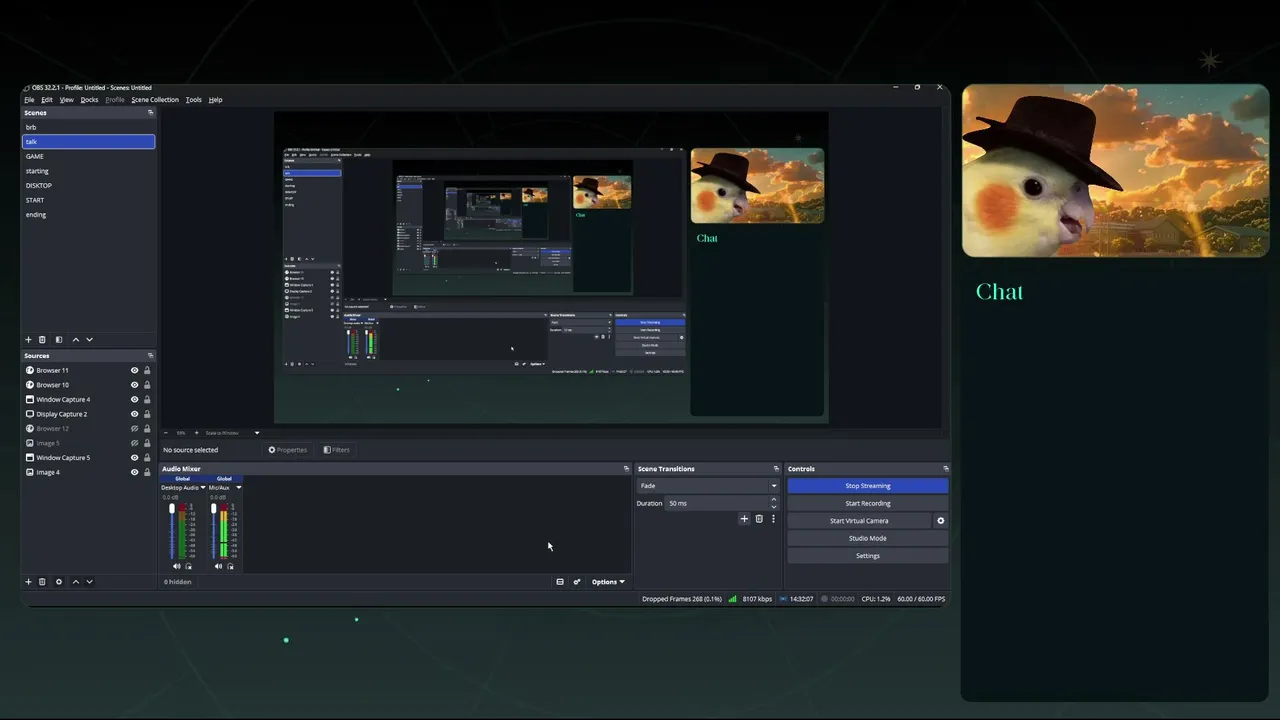Hide the Display Capture 2 source
1280x720 pixels.
pyautogui.click(x=135, y=414)
